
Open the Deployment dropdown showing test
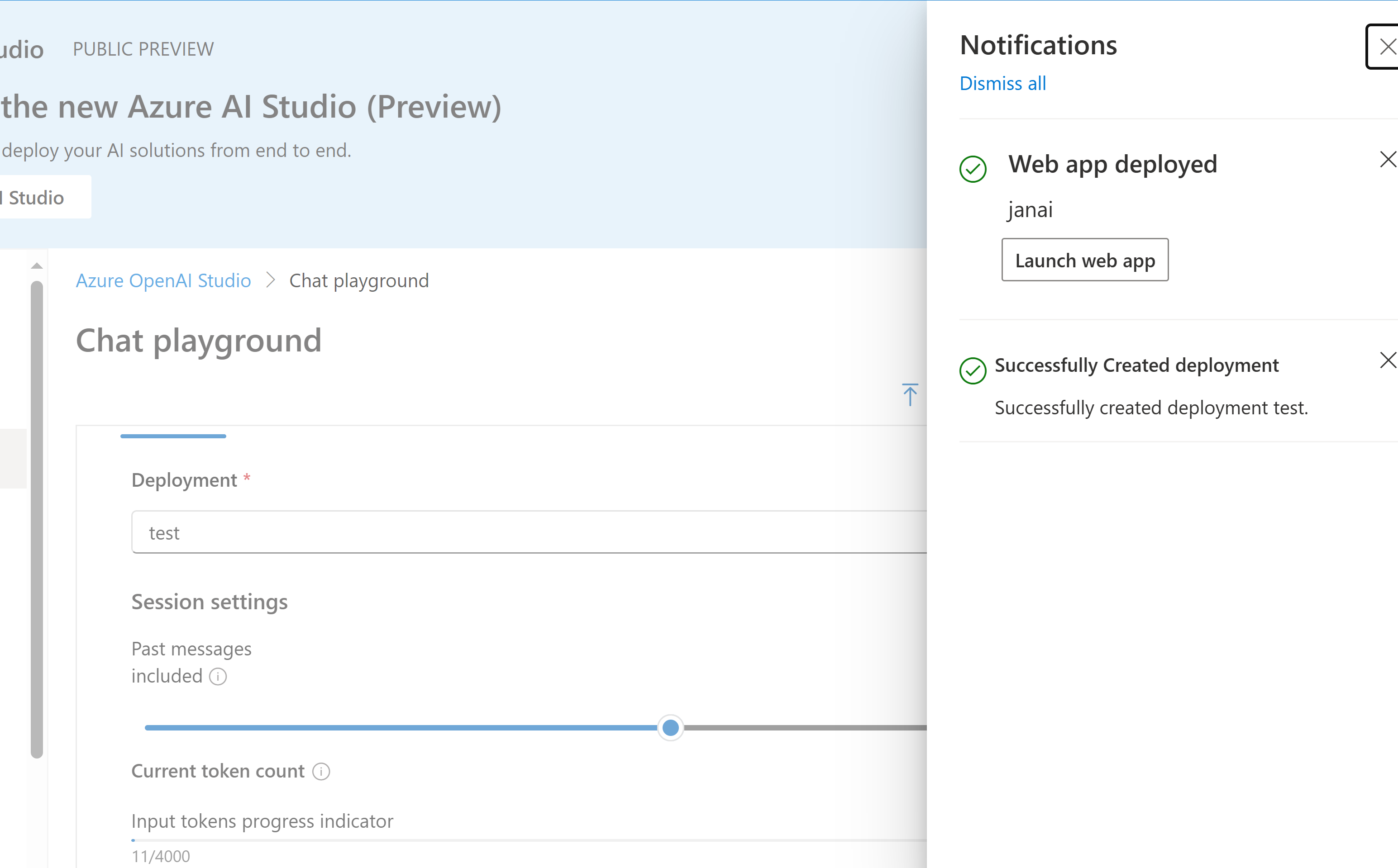[x=529, y=532]
